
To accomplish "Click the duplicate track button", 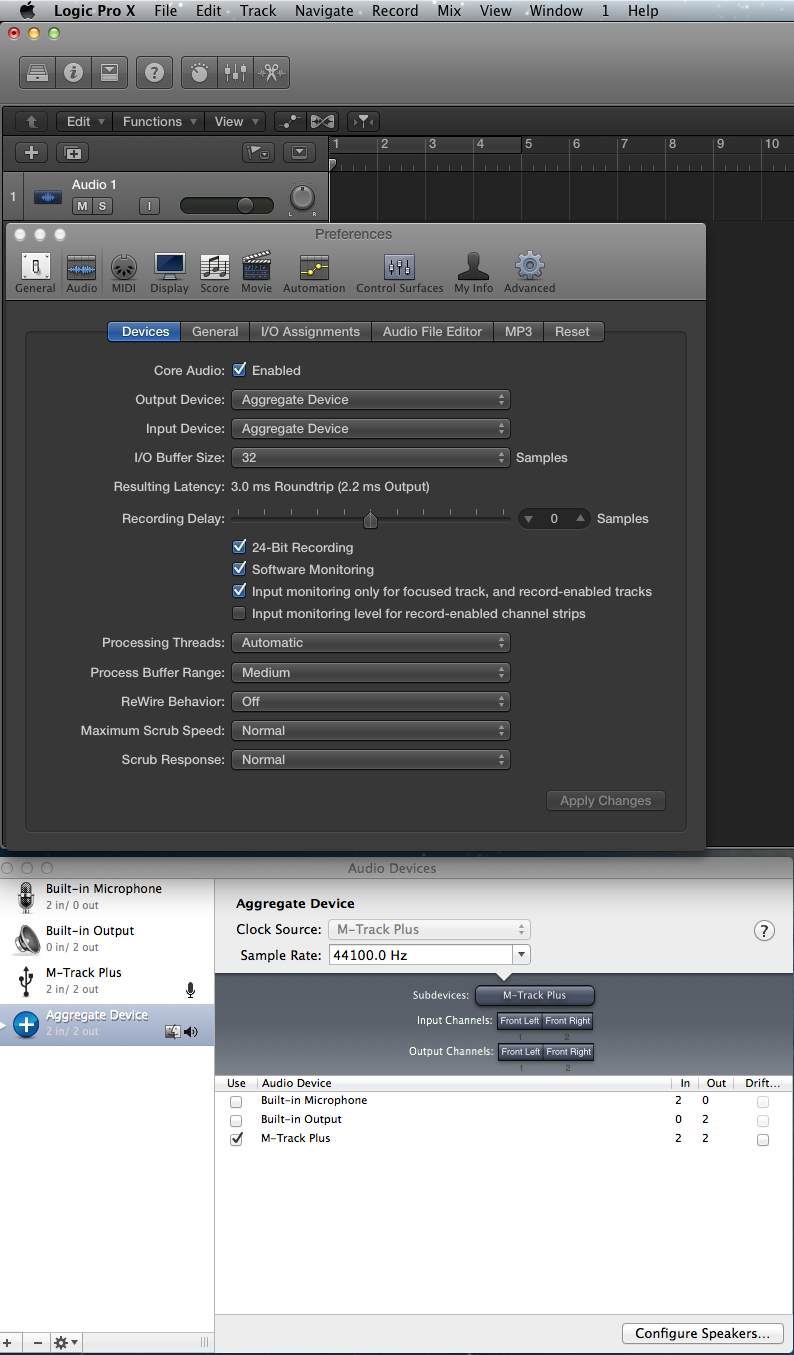I will point(72,153).
